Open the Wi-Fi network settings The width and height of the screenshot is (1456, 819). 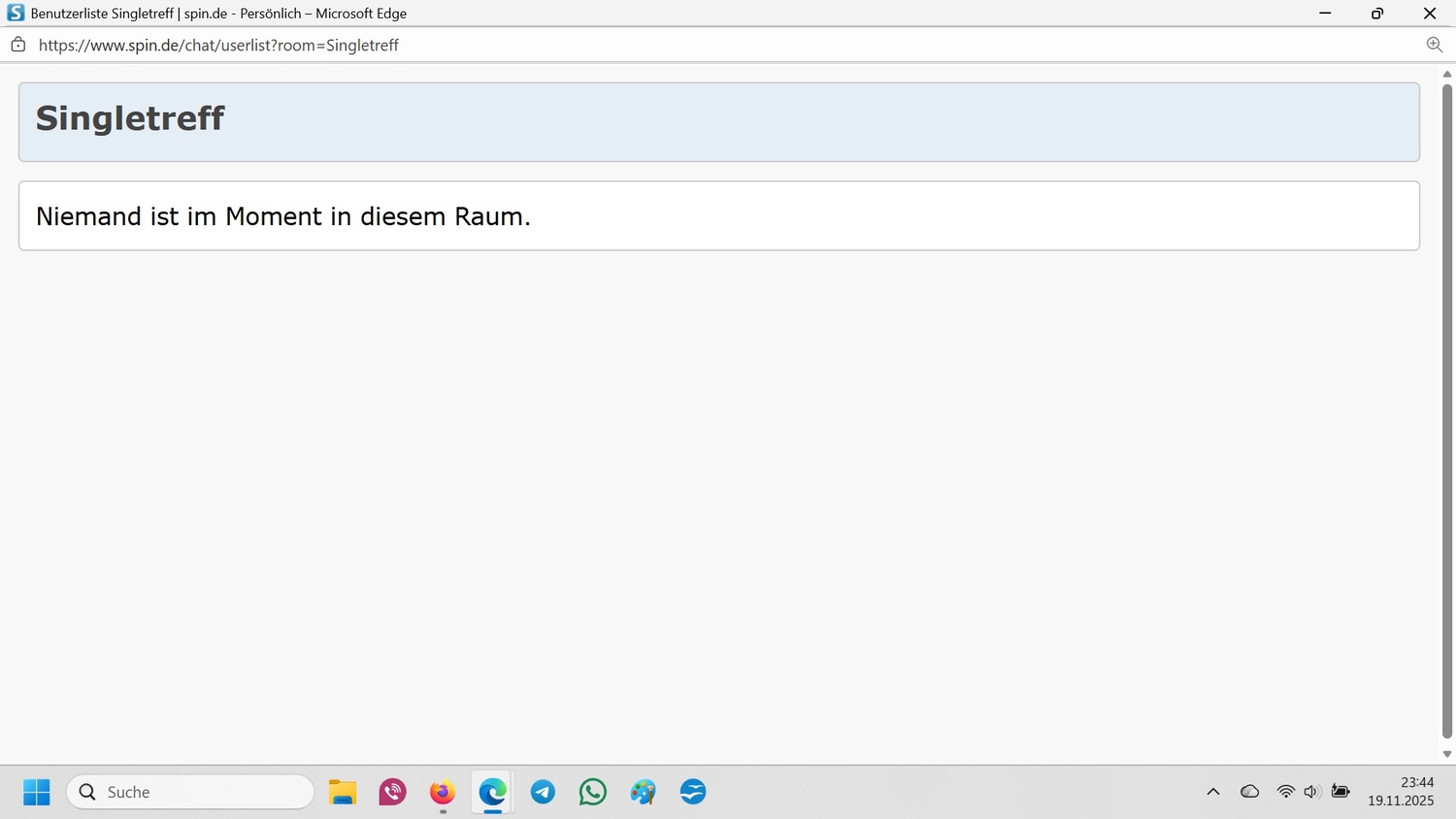coord(1286,792)
